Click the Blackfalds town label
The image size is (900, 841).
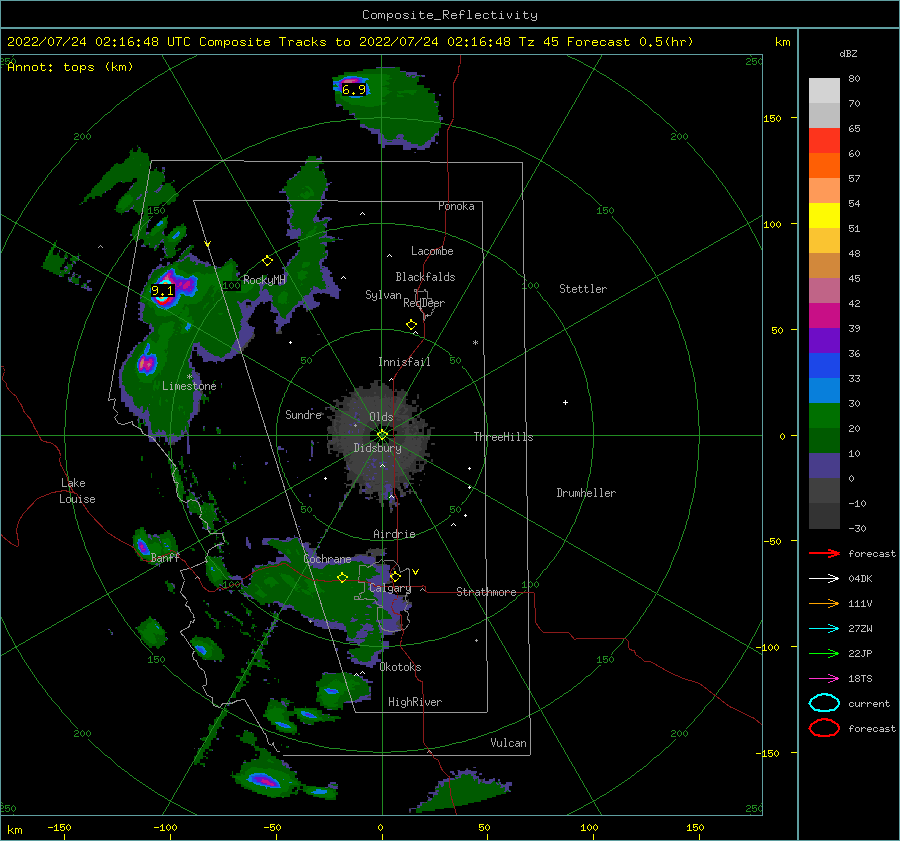(425, 277)
